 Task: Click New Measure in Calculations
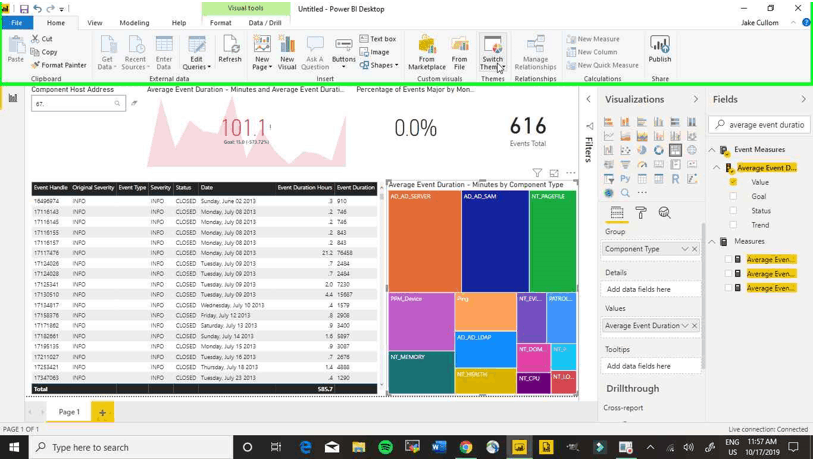coord(593,39)
